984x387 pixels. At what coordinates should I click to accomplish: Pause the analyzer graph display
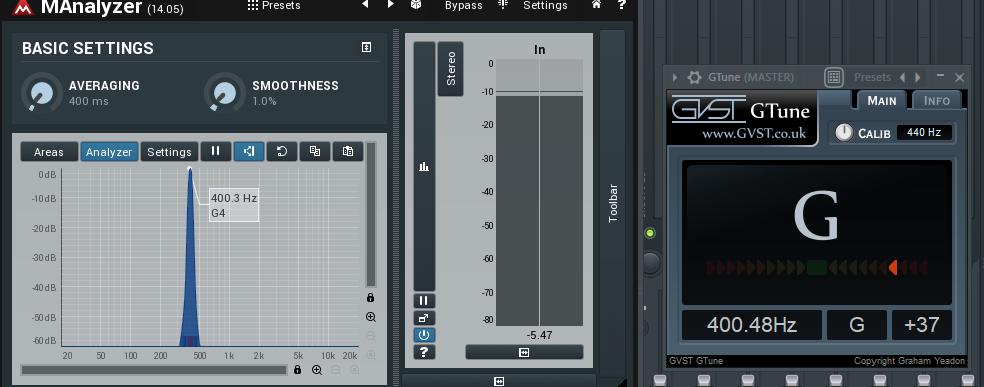[x=216, y=151]
